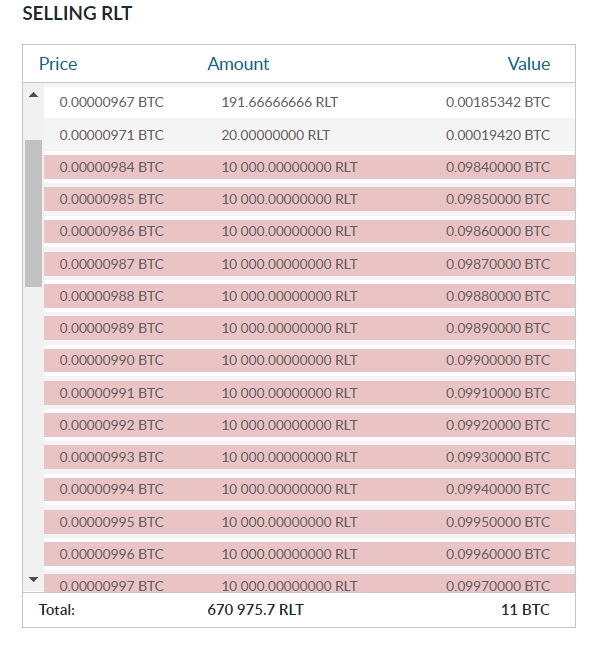Choose order valued 0.09960000 BTC
The image size is (605, 652).
(x=309, y=554)
